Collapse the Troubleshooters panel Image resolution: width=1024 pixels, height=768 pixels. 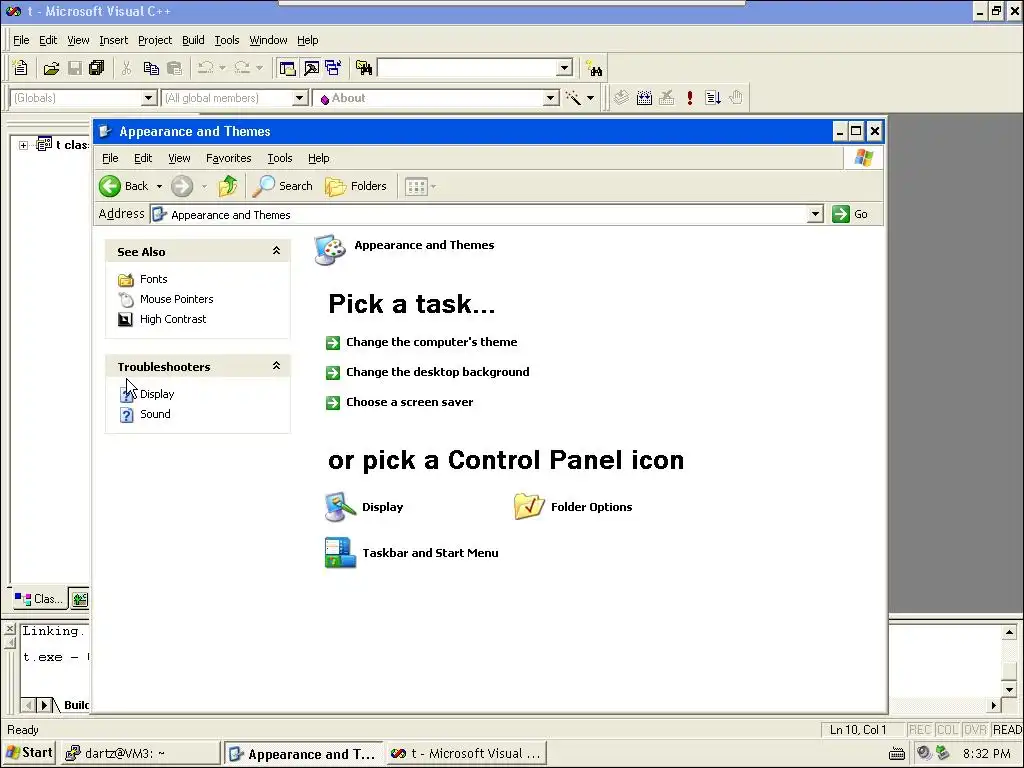click(x=276, y=366)
